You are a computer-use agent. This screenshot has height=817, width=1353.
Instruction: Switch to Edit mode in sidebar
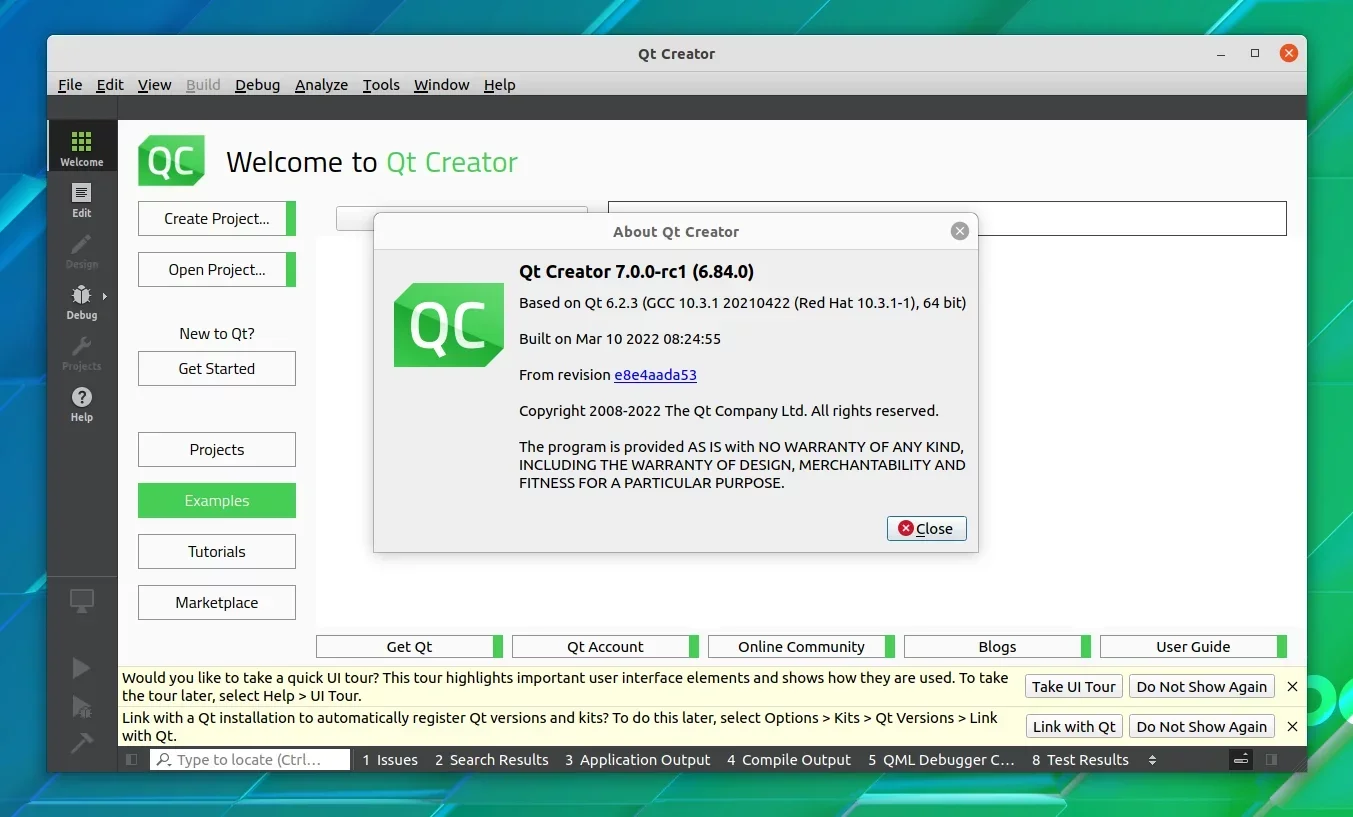pos(82,199)
